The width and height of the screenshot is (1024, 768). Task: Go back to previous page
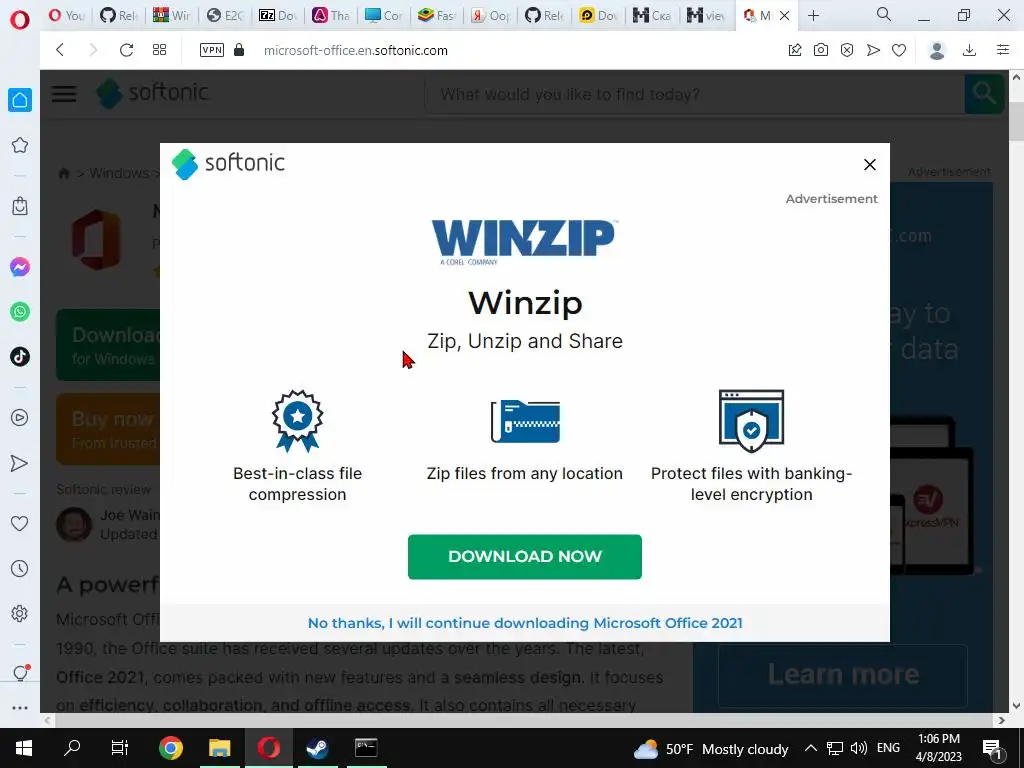60,50
